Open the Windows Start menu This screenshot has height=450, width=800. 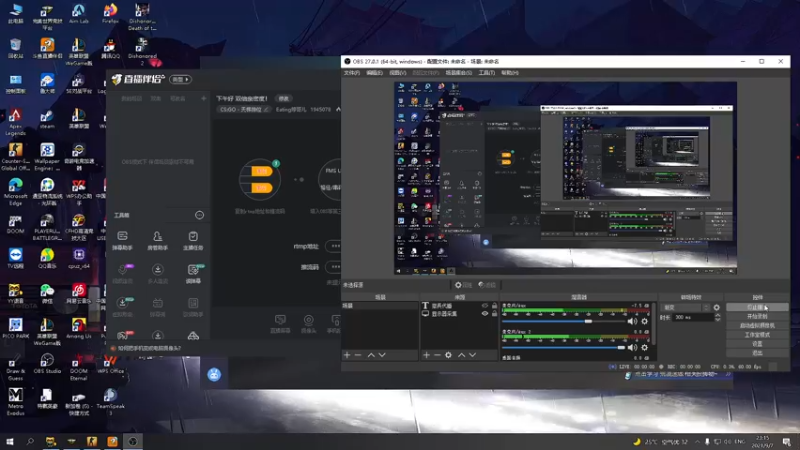click(9, 441)
